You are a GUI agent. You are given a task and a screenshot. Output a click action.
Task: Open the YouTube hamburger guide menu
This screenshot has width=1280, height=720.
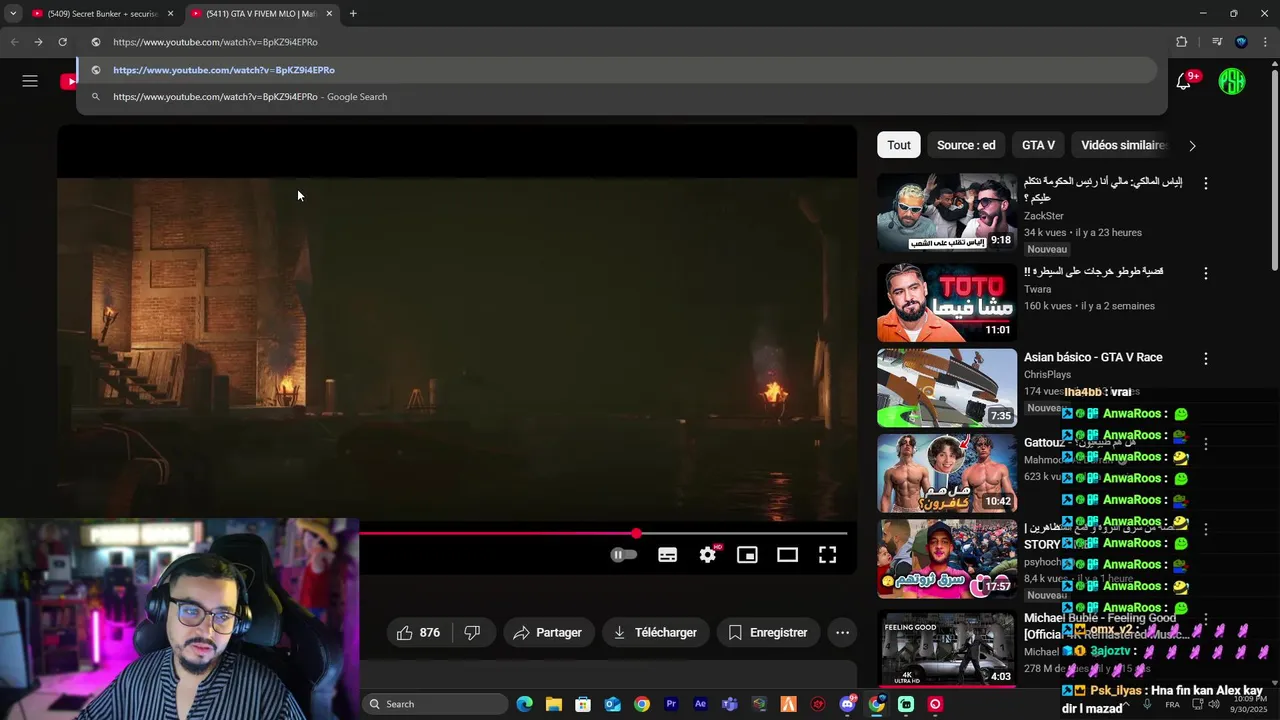pos(30,81)
